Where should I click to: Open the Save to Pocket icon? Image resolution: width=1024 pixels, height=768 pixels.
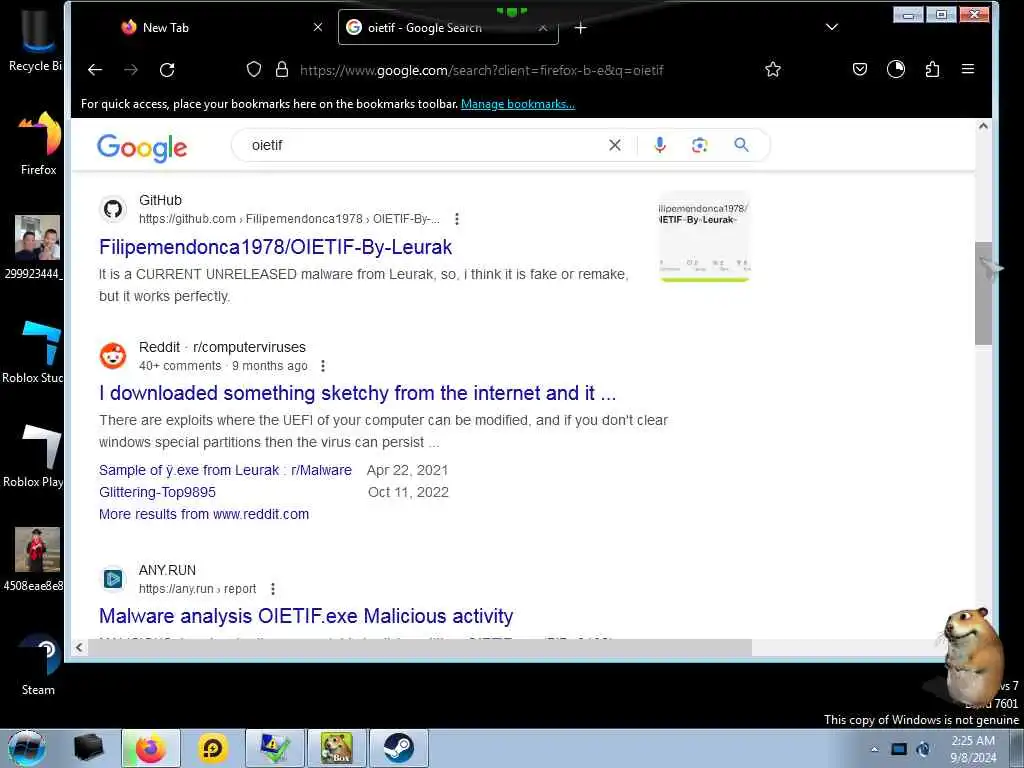pyautogui.click(x=859, y=69)
